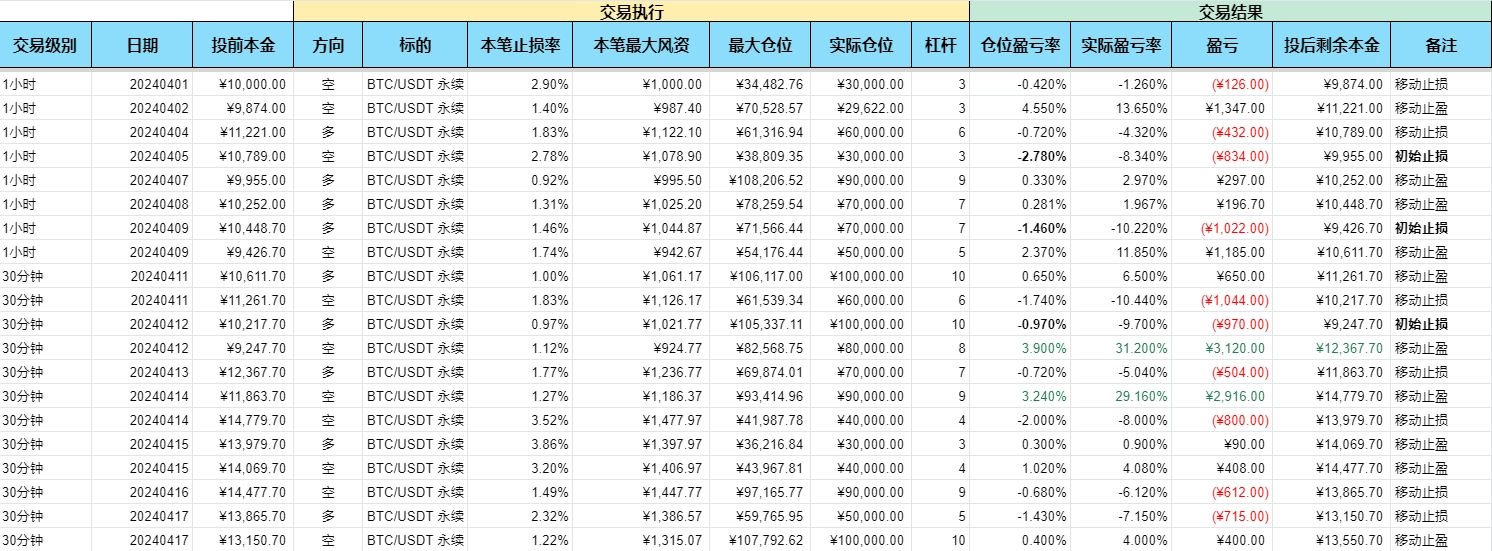The width and height of the screenshot is (1492, 551).
Task: Select the 本笔最大风资 header
Action: 641,46
